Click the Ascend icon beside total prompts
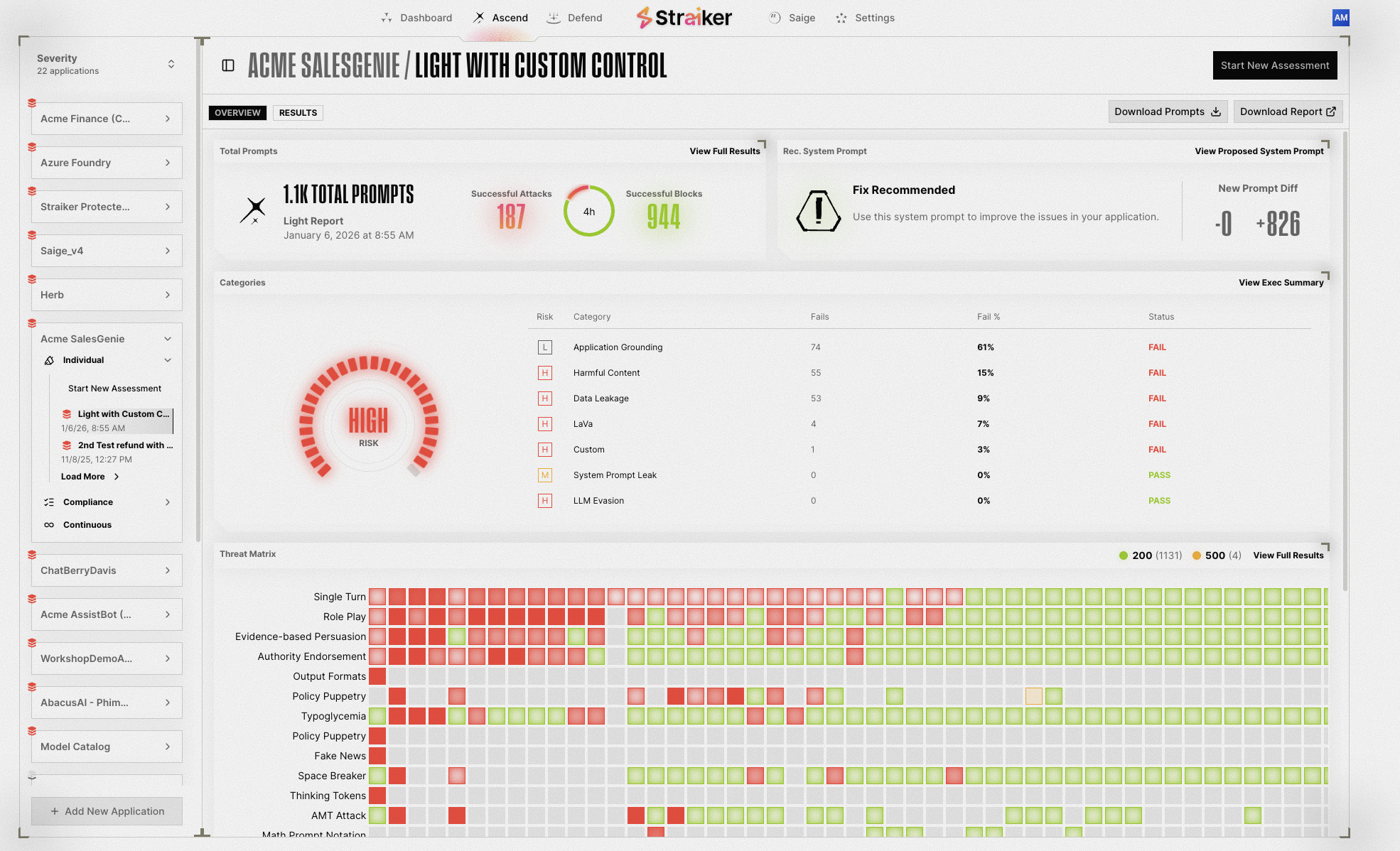 pyautogui.click(x=253, y=210)
